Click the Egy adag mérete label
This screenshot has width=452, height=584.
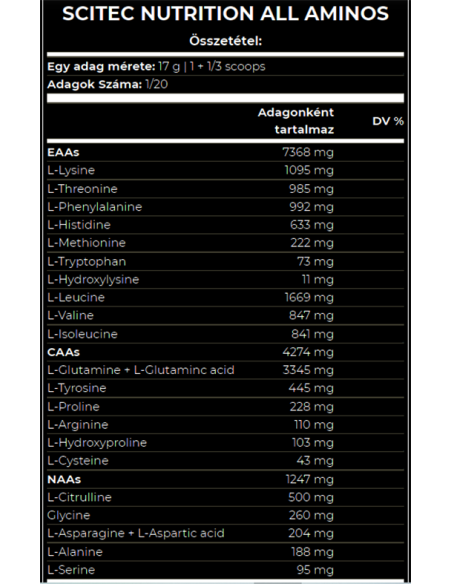coord(101,67)
